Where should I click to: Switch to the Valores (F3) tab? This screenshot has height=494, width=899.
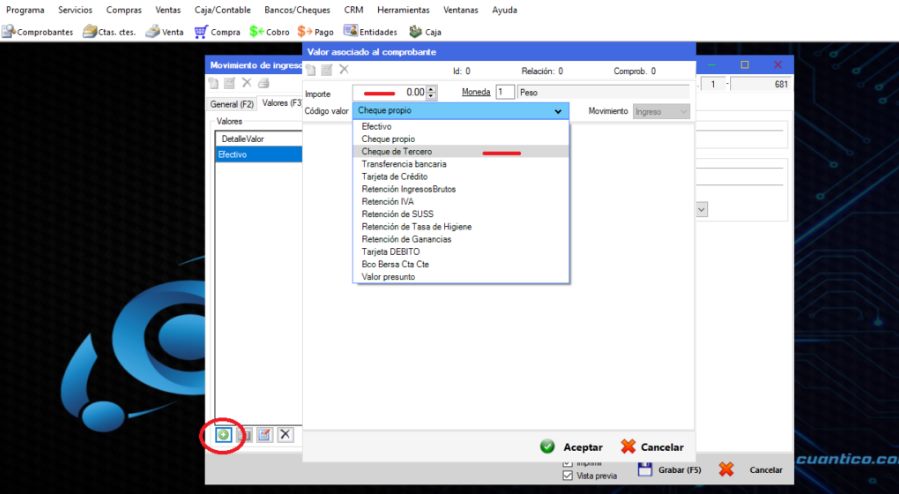click(281, 103)
